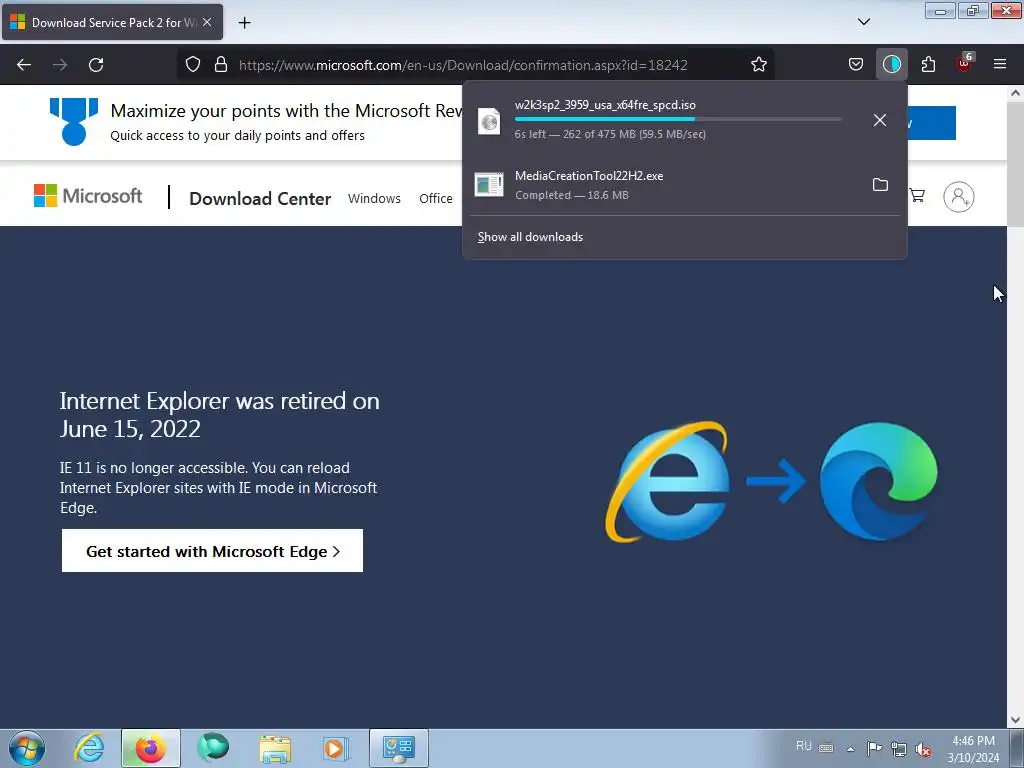Click Maximize your points Rewards banner text
Screen dimensions: 1024x768
pos(286,111)
